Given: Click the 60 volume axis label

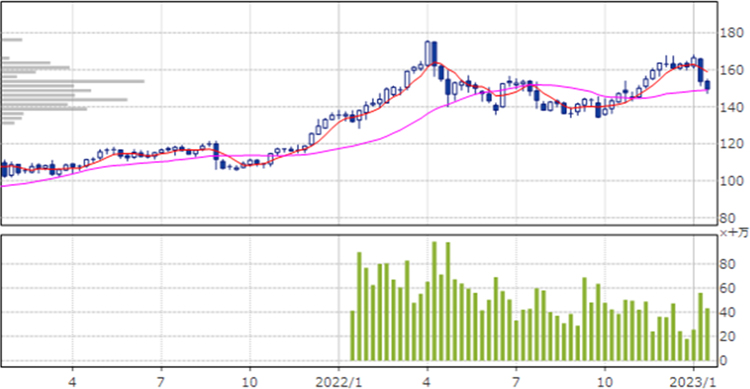Looking at the screenshot, I should (728, 289).
